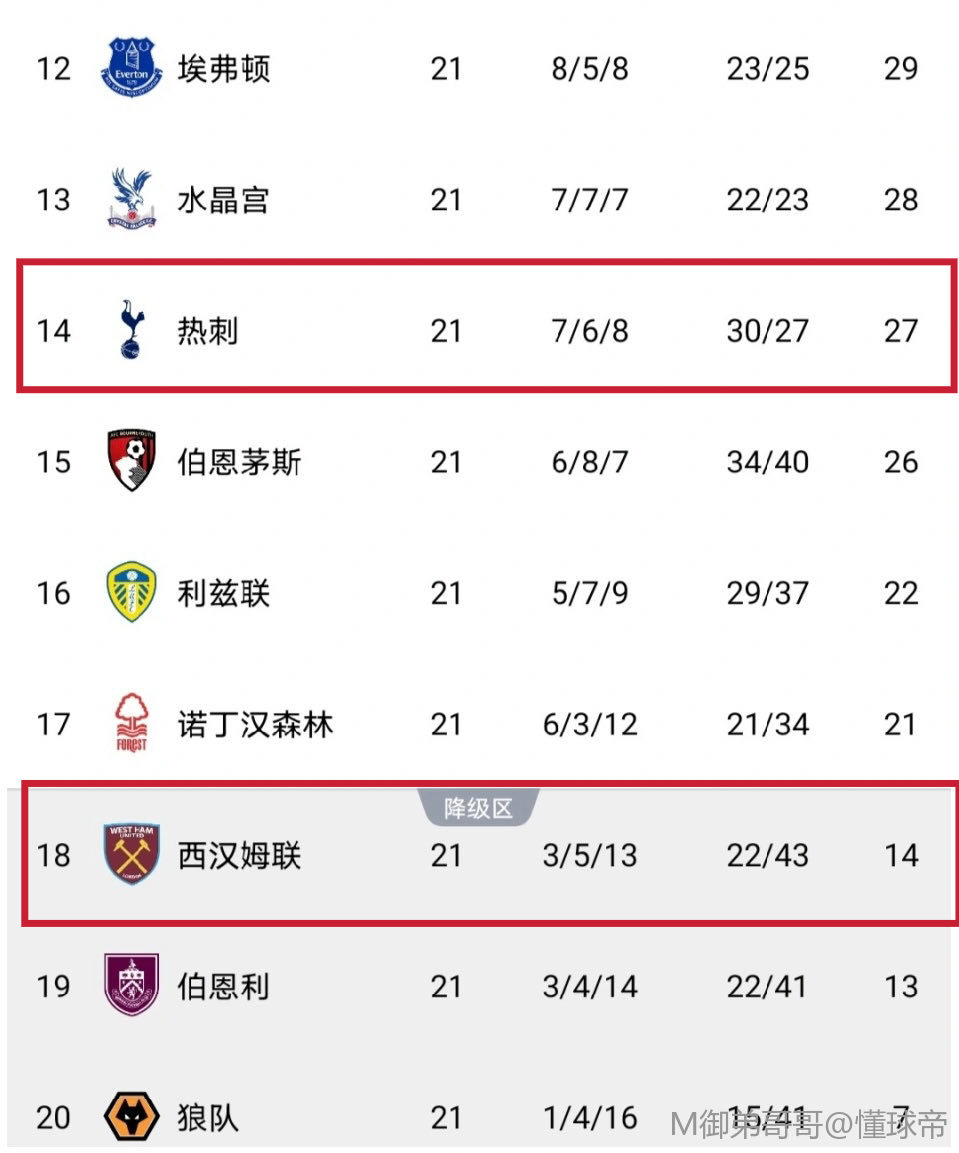This screenshot has height=1153, width=959.
Task: Select team name 西汉姆联
Action: tap(239, 855)
